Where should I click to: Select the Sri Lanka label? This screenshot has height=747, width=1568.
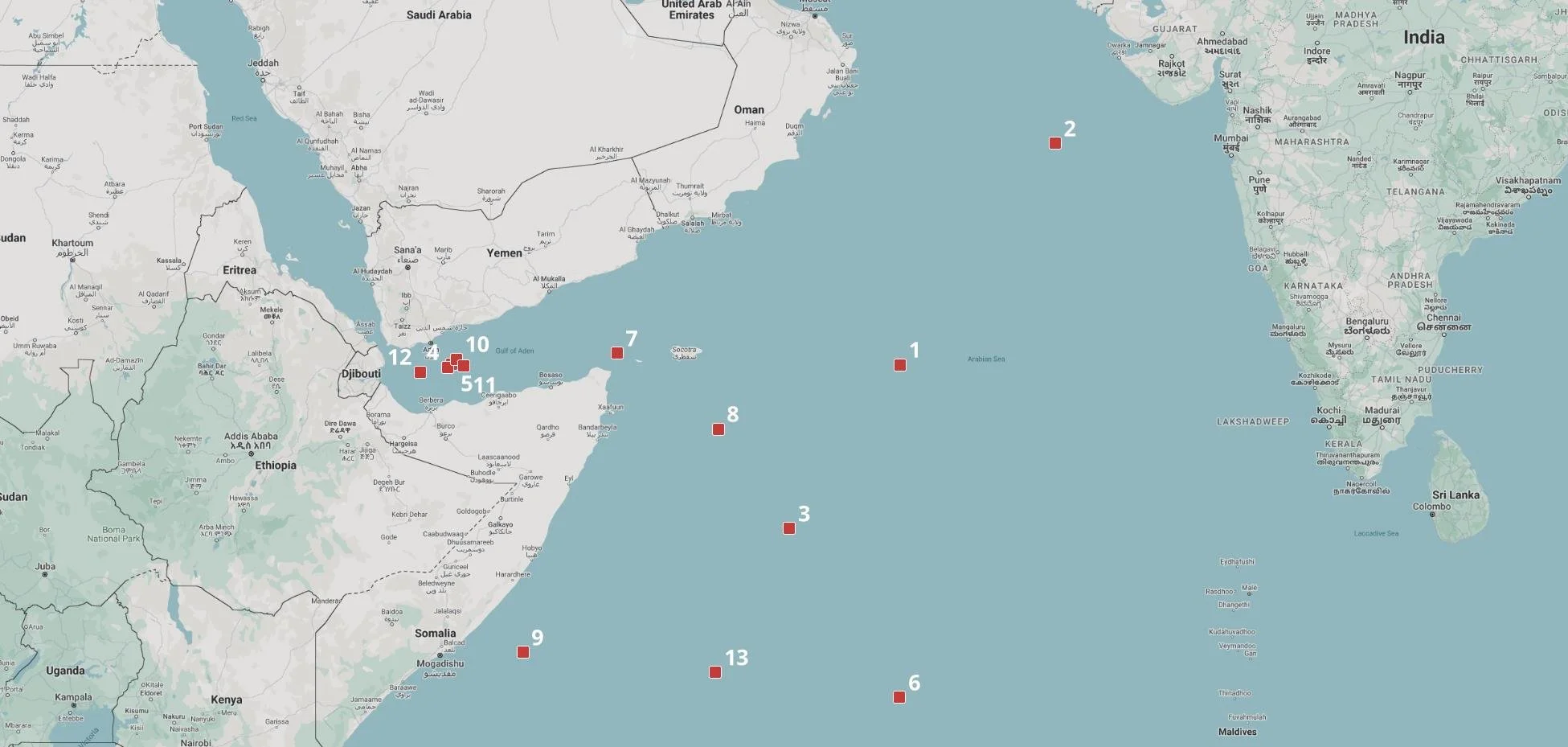(x=1455, y=495)
